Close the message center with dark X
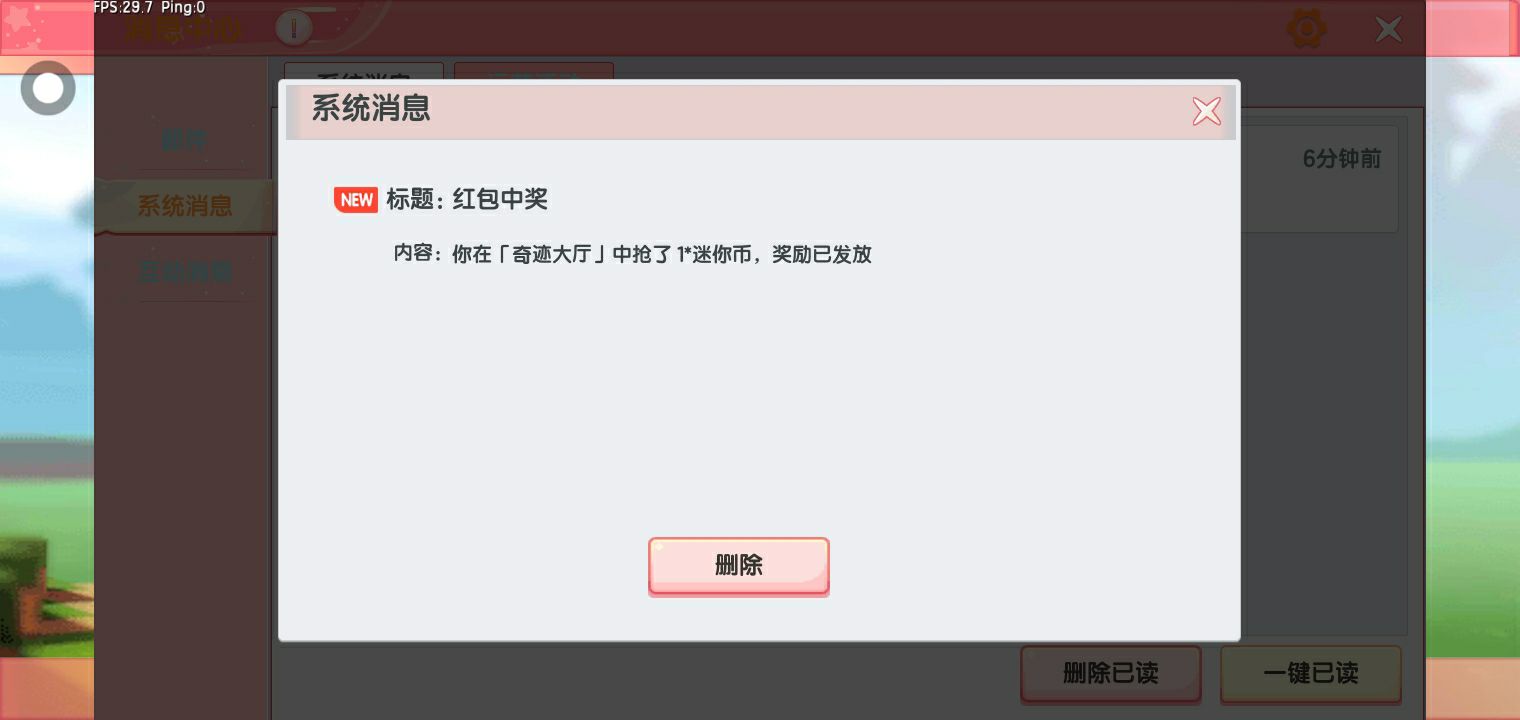Image resolution: width=1520 pixels, height=720 pixels. point(1389,29)
